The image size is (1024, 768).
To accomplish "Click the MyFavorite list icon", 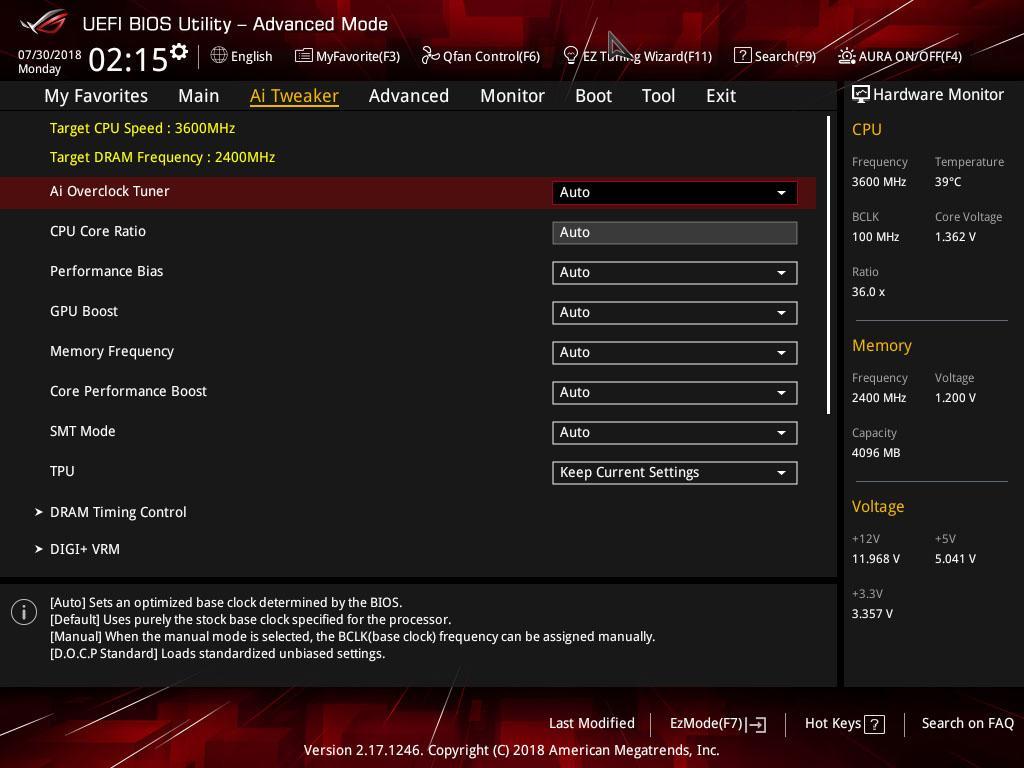I will (304, 56).
